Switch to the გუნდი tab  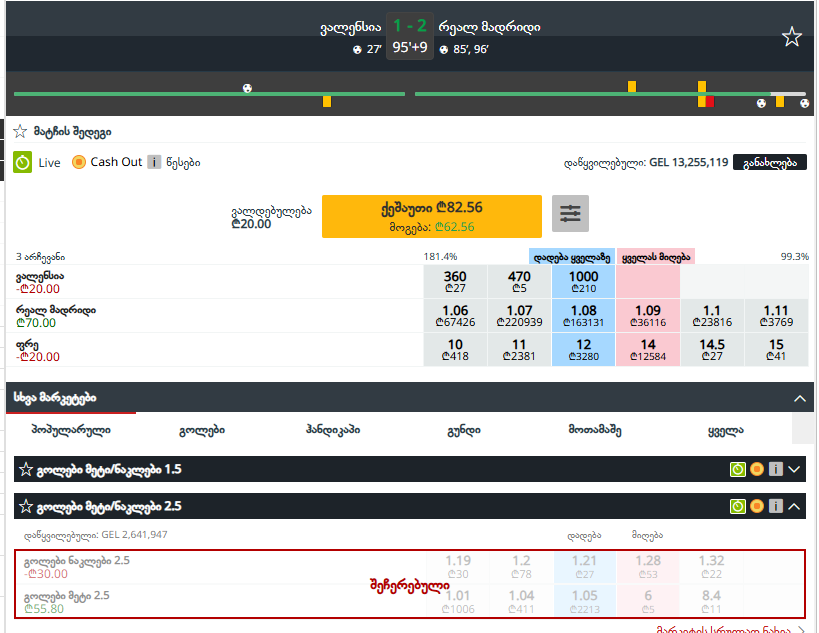464,430
